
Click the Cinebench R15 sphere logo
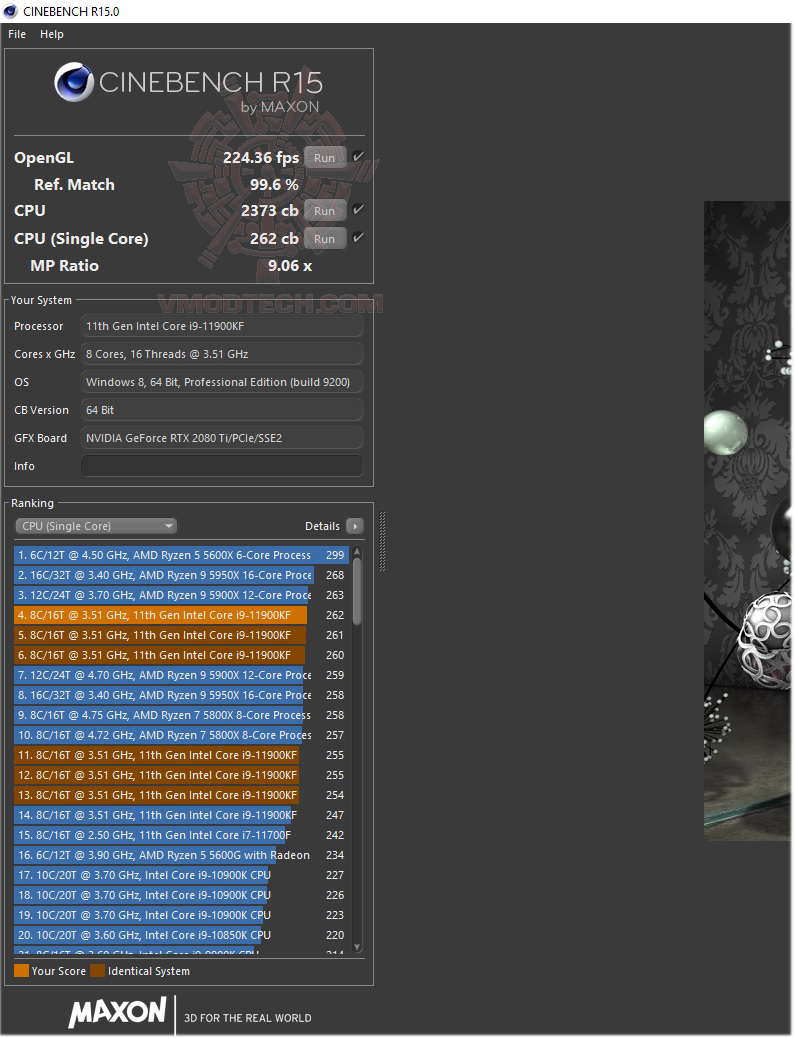coord(74,82)
